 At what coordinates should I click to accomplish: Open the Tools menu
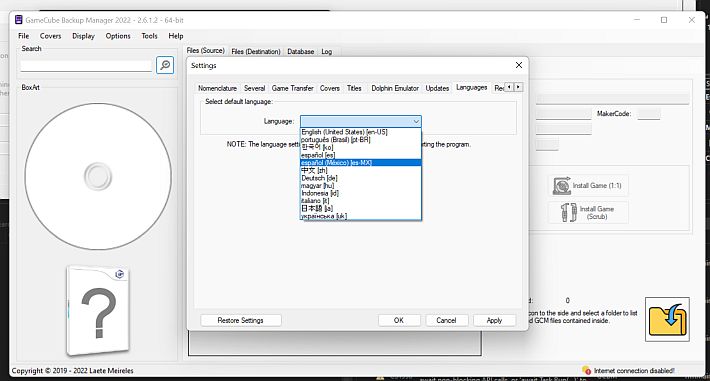(149, 36)
